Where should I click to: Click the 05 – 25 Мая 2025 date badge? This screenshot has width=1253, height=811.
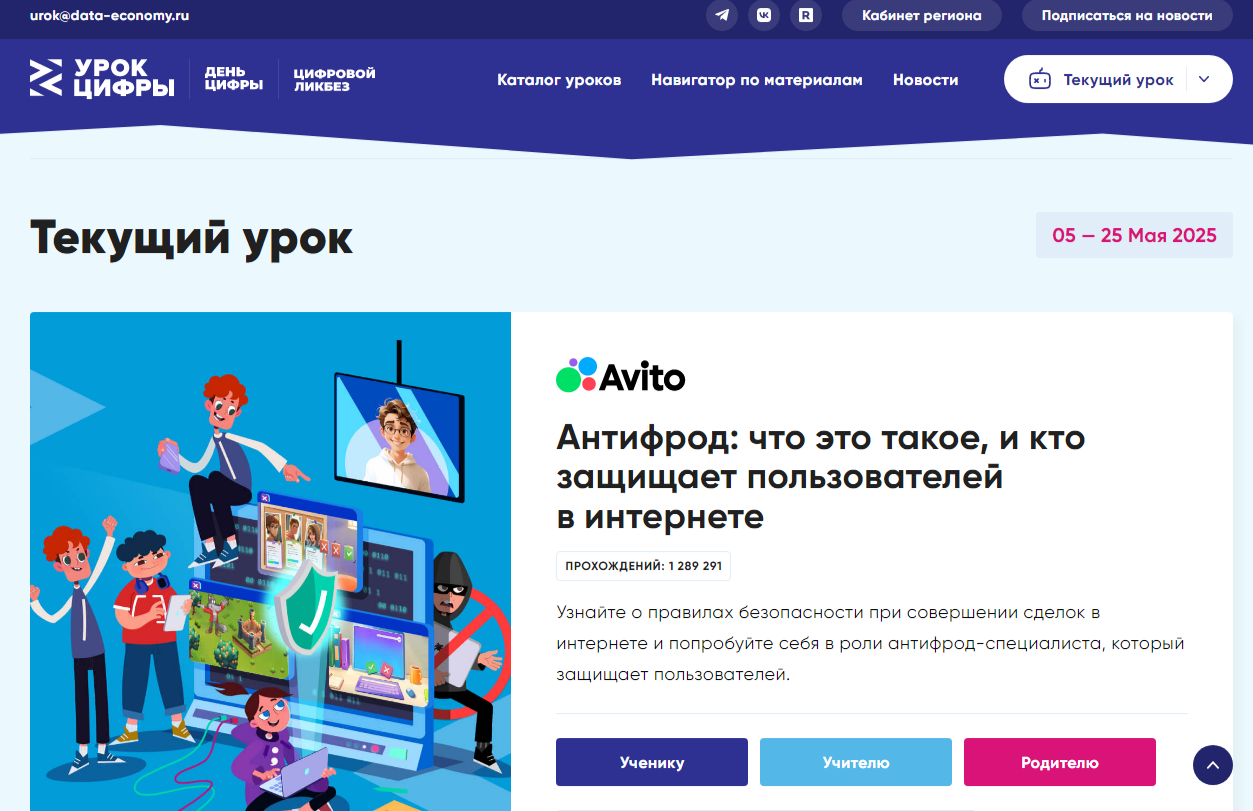1134,236
